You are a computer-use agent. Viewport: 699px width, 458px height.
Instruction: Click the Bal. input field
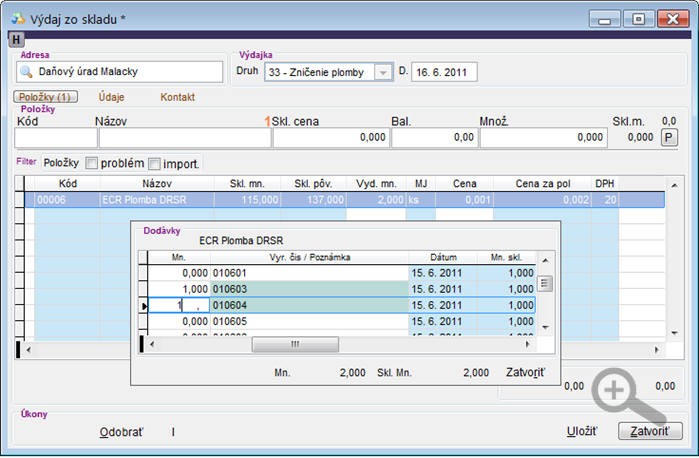pos(435,138)
